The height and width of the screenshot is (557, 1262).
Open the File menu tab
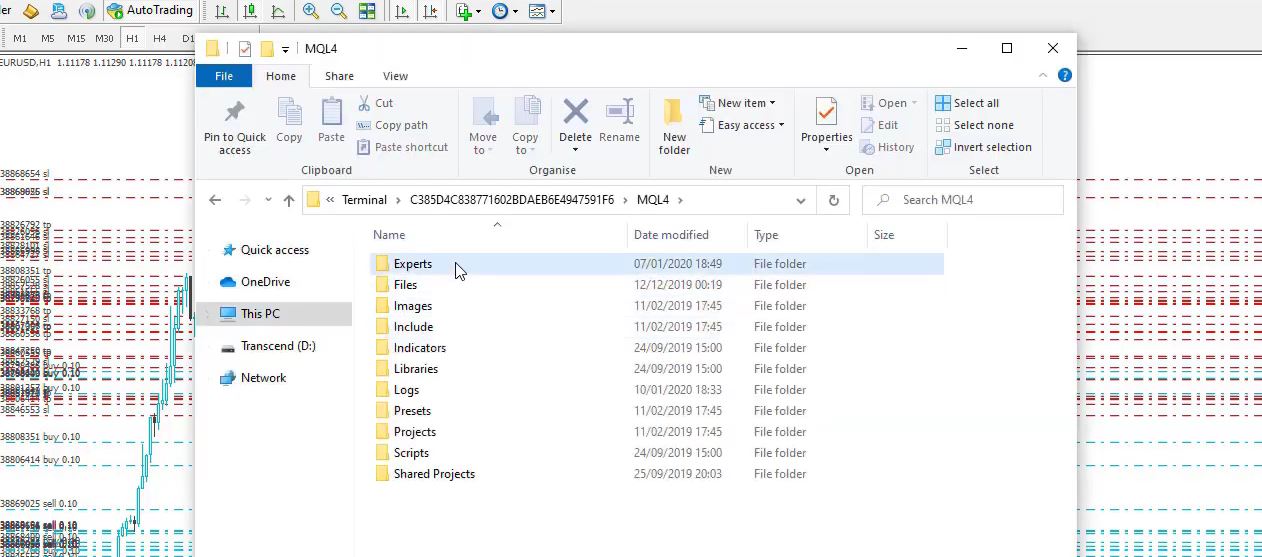coord(224,76)
